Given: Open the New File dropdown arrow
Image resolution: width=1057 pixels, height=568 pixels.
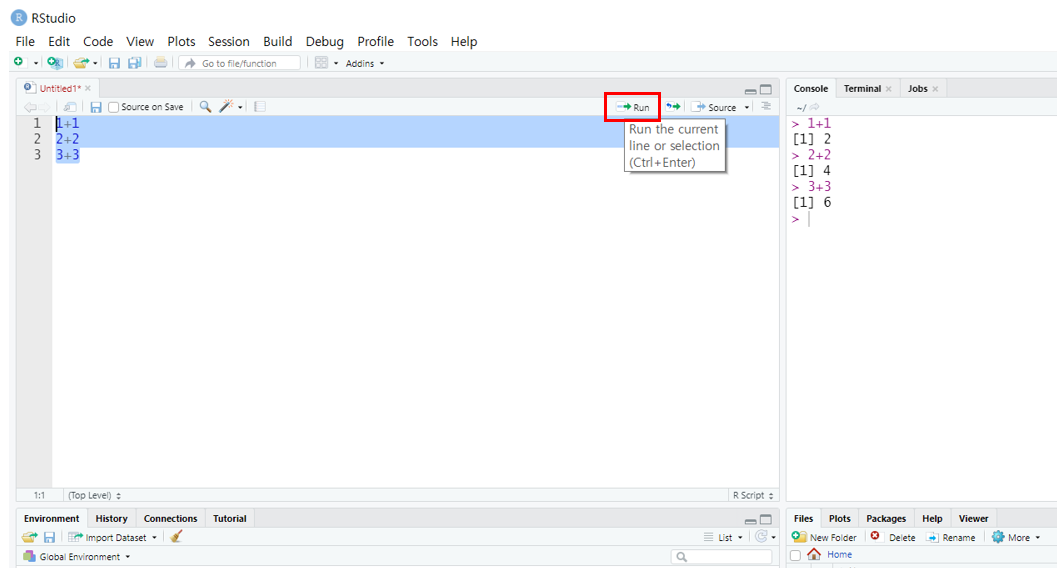Looking at the screenshot, I should [x=36, y=63].
